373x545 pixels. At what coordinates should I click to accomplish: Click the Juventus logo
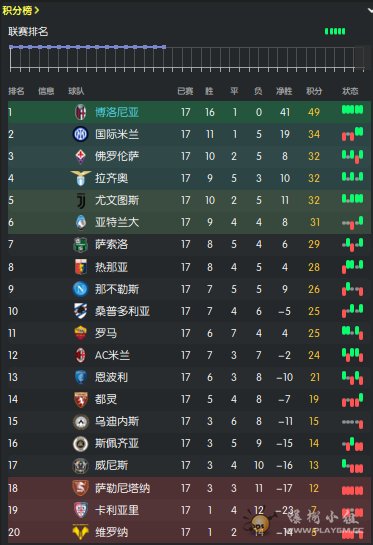[x=80, y=200]
